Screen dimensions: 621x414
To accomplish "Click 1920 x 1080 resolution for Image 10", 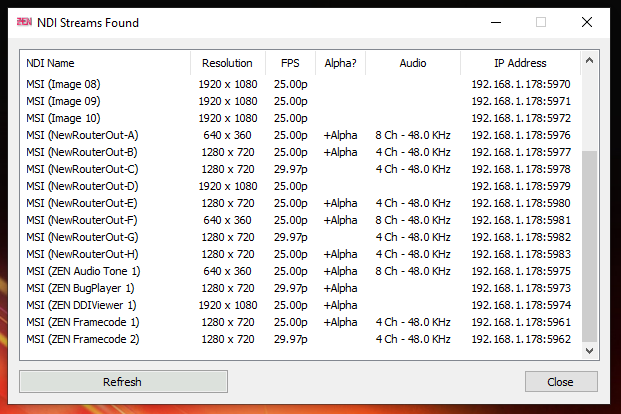I will tap(228, 118).
